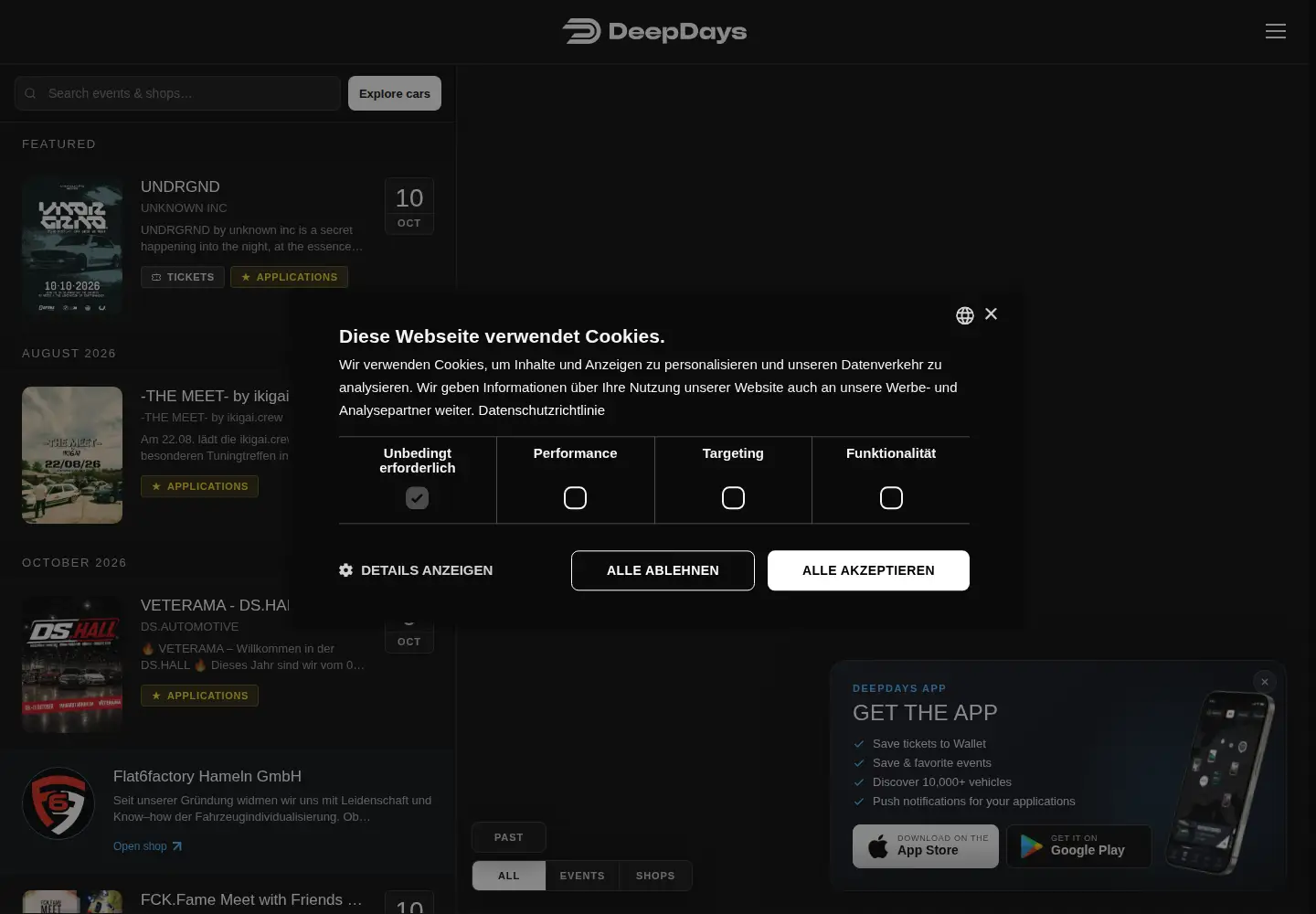Open the cookie language globe icon
Screen dimensions: 1316x914
(964, 315)
